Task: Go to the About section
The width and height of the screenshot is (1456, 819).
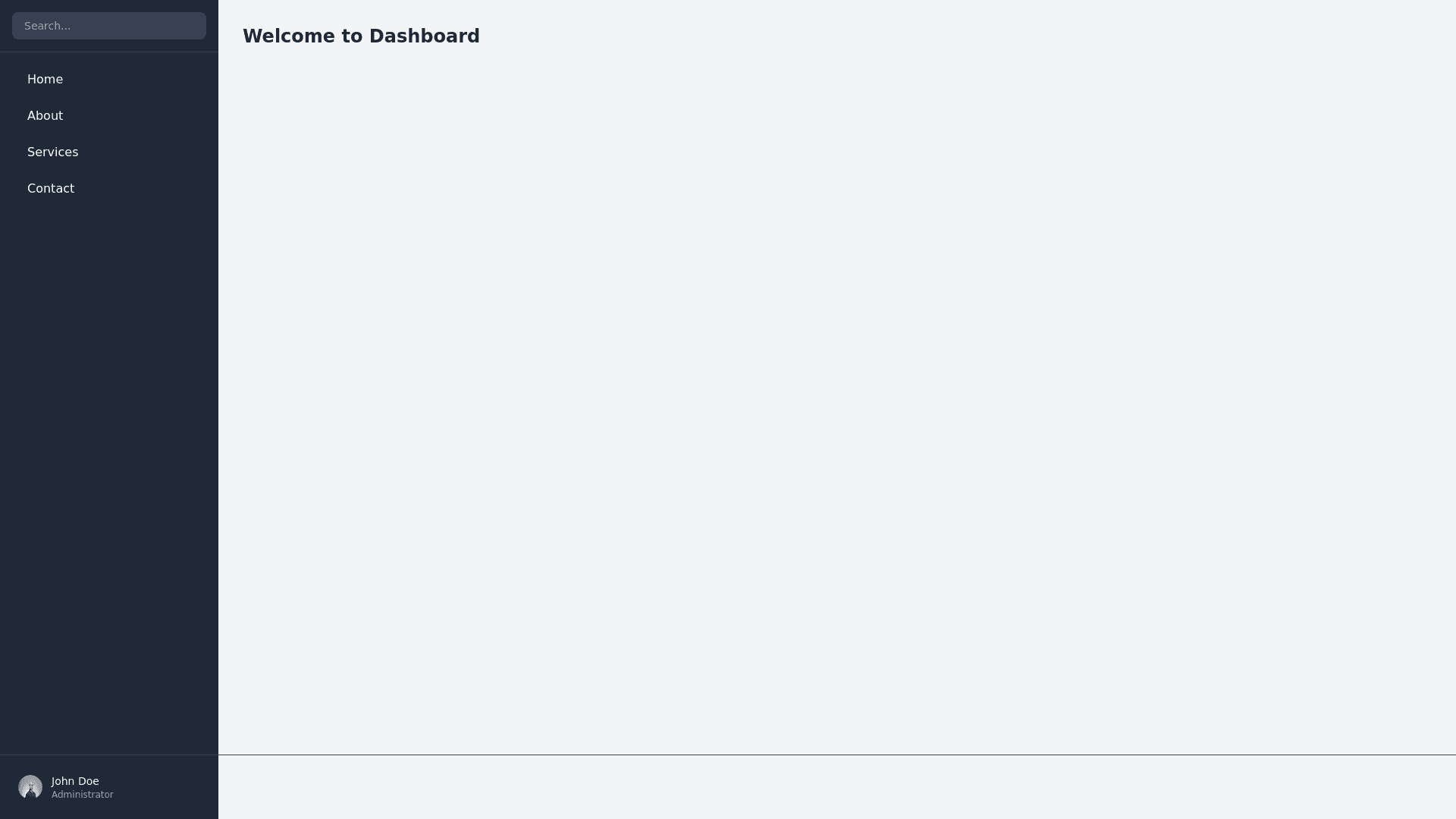Action: point(45,116)
